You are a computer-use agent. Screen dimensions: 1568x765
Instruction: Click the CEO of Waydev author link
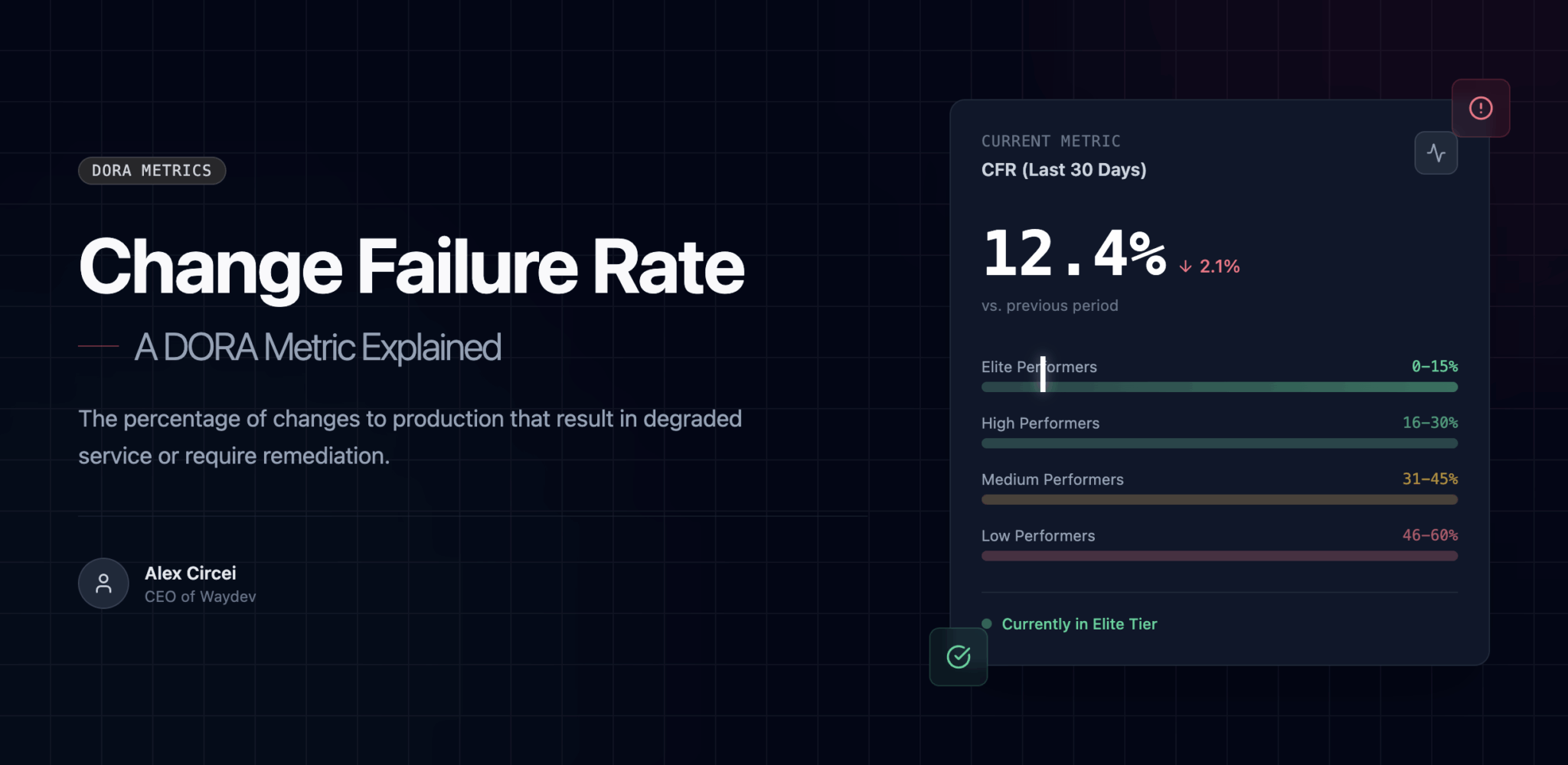[x=201, y=596]
